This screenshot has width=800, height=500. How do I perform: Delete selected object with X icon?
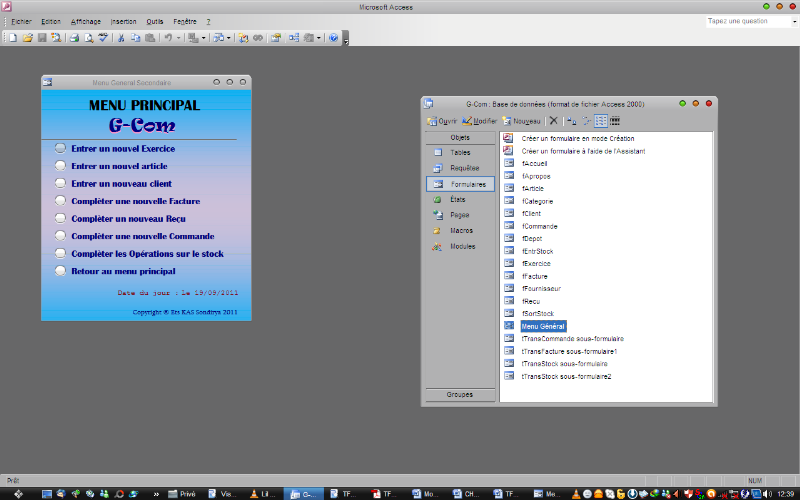click(x=554, y=121)
